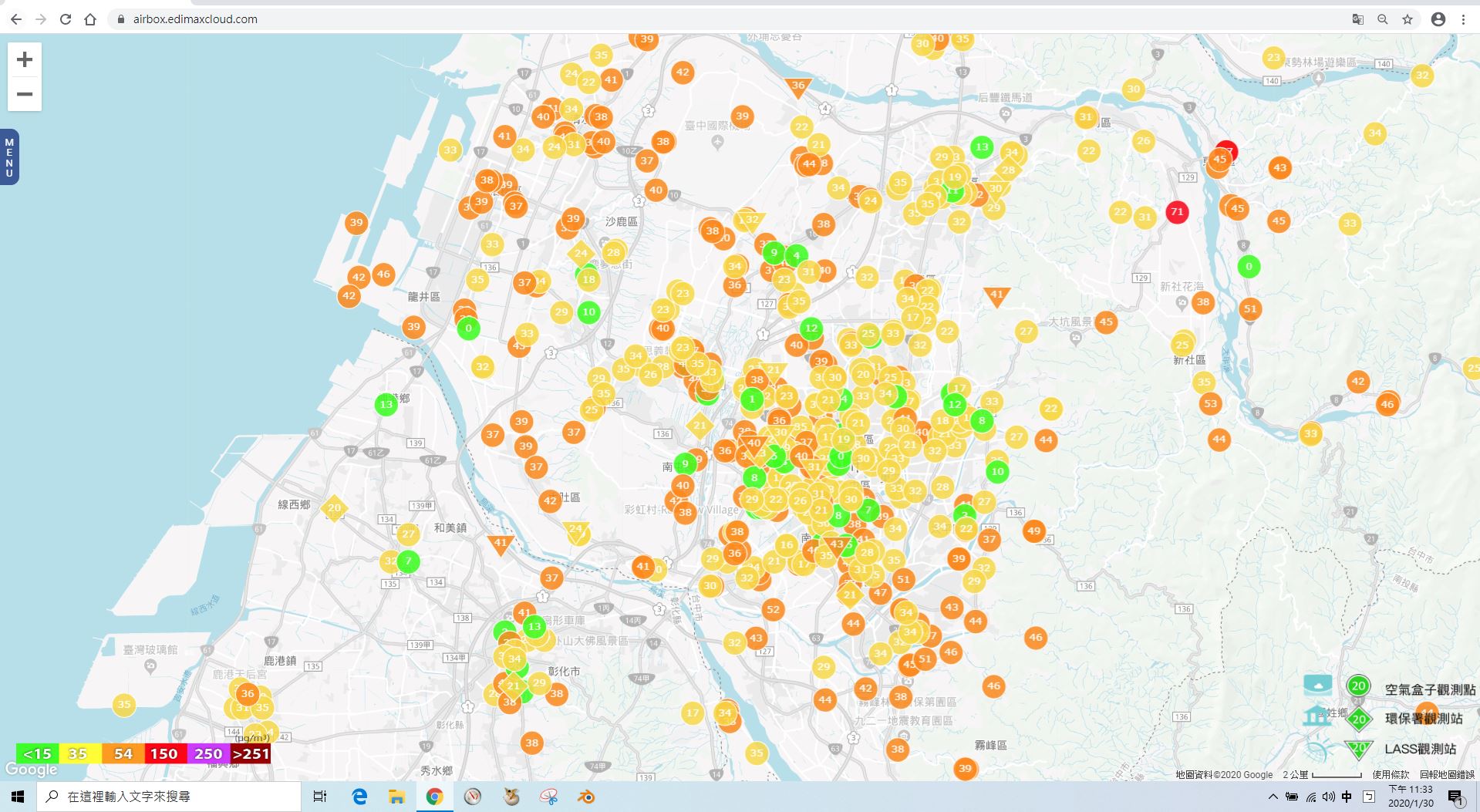
Task: Click the green diamond 20 legend marker
Action: (1359, 719)
